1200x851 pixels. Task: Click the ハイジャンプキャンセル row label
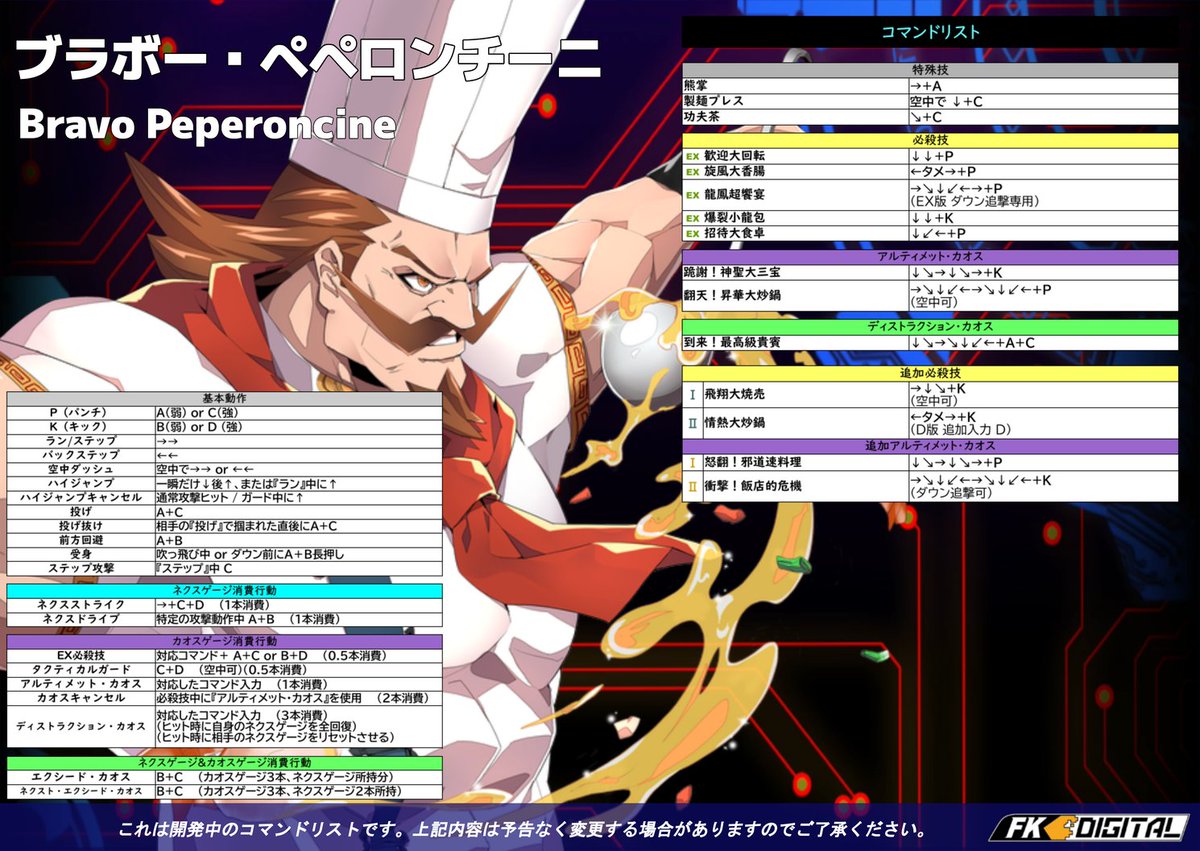[x=81, y=497]
